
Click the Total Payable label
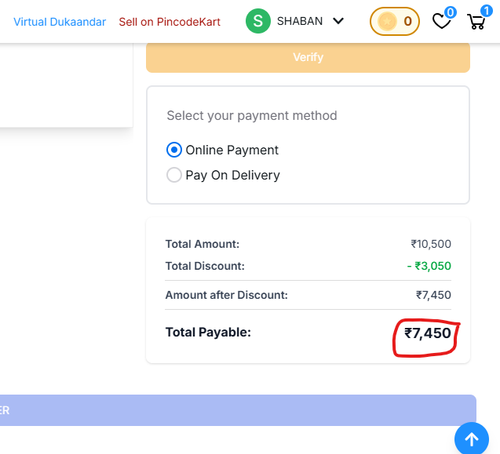click(x=208, y=332)
